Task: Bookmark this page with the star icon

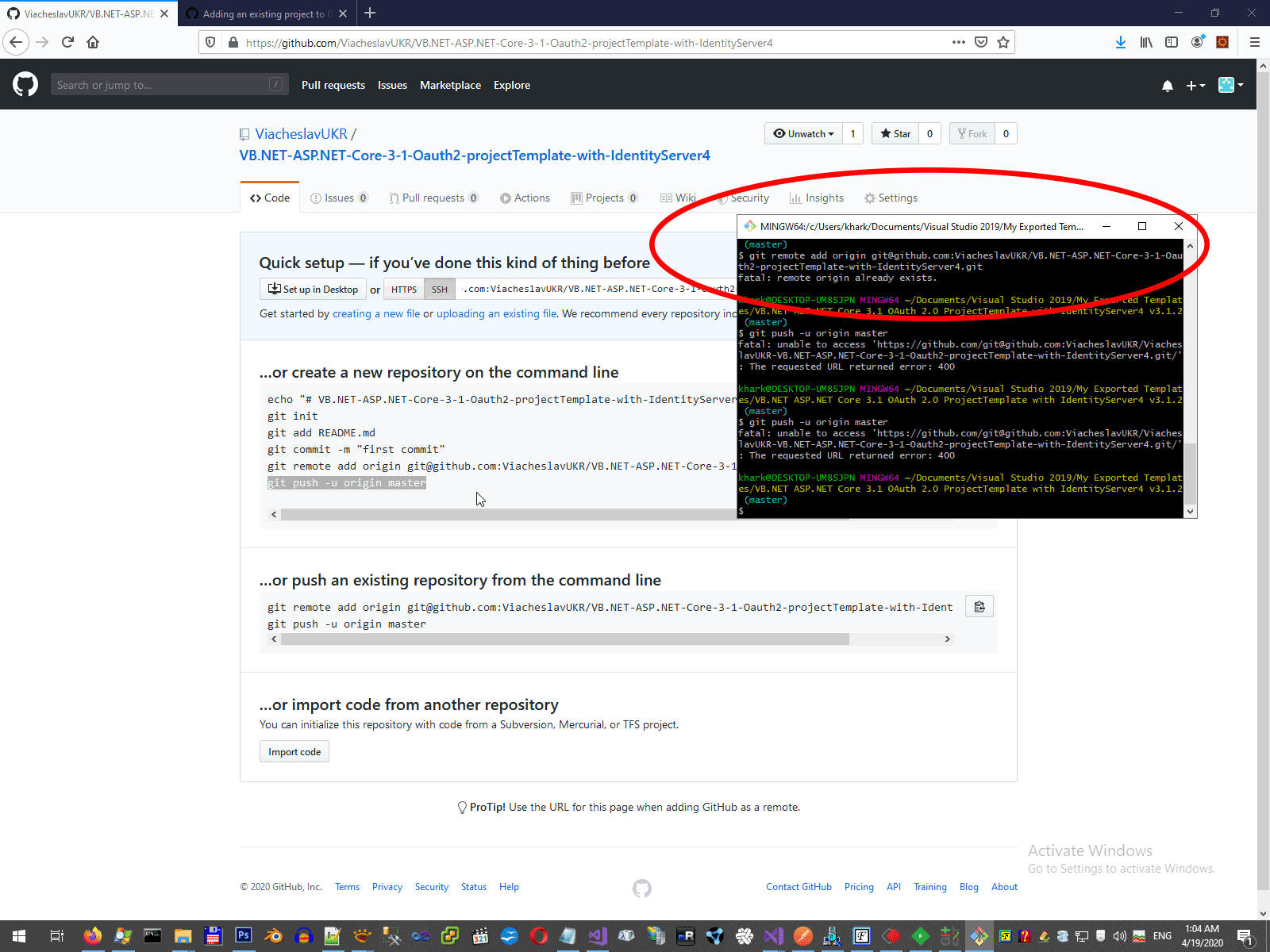Action: pyautogui.click(x=1003, y=42)
